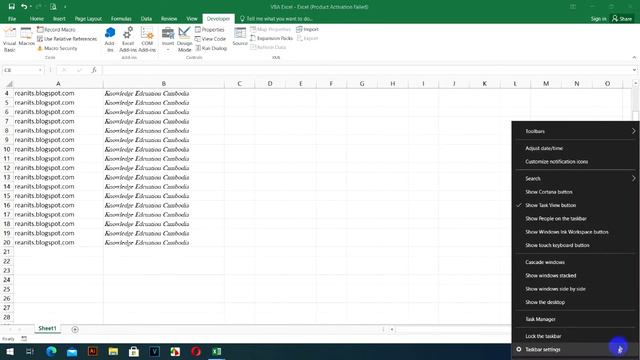Click View Code
This screenshot has width=640, height=360.
coord(210,39)
